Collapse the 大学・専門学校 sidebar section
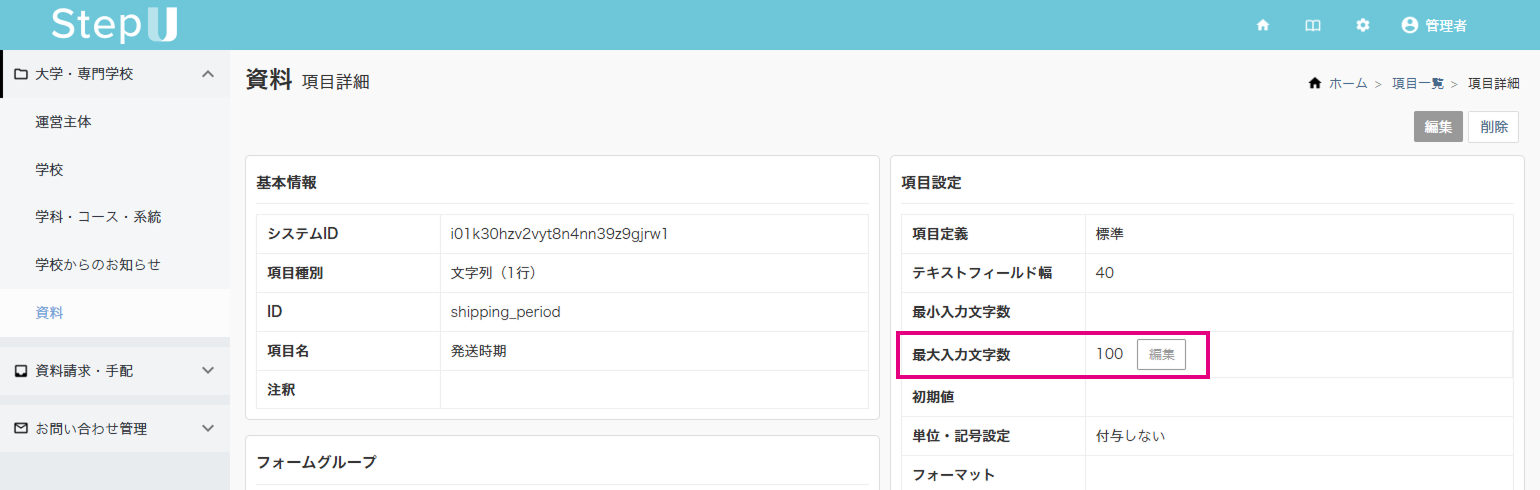The height and width of the screenshot is (490, 1540). point(208,74)
